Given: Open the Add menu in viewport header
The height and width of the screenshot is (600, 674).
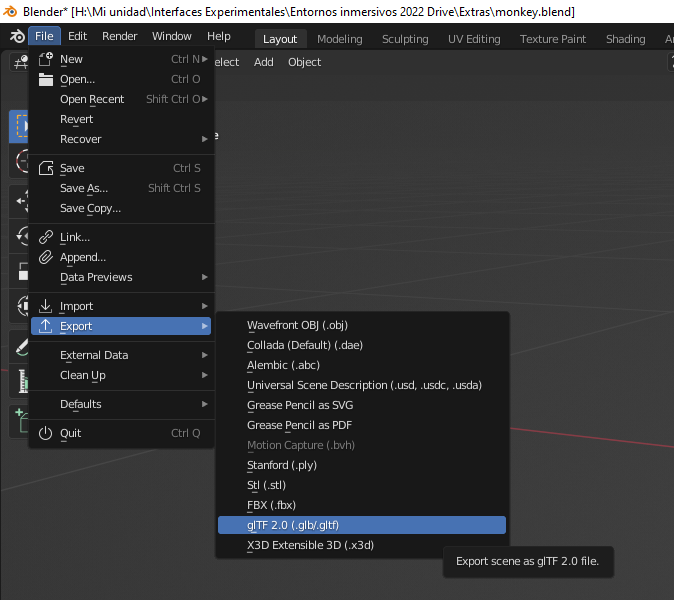Looking at the screenshot, I should click(x=263, y=62).
